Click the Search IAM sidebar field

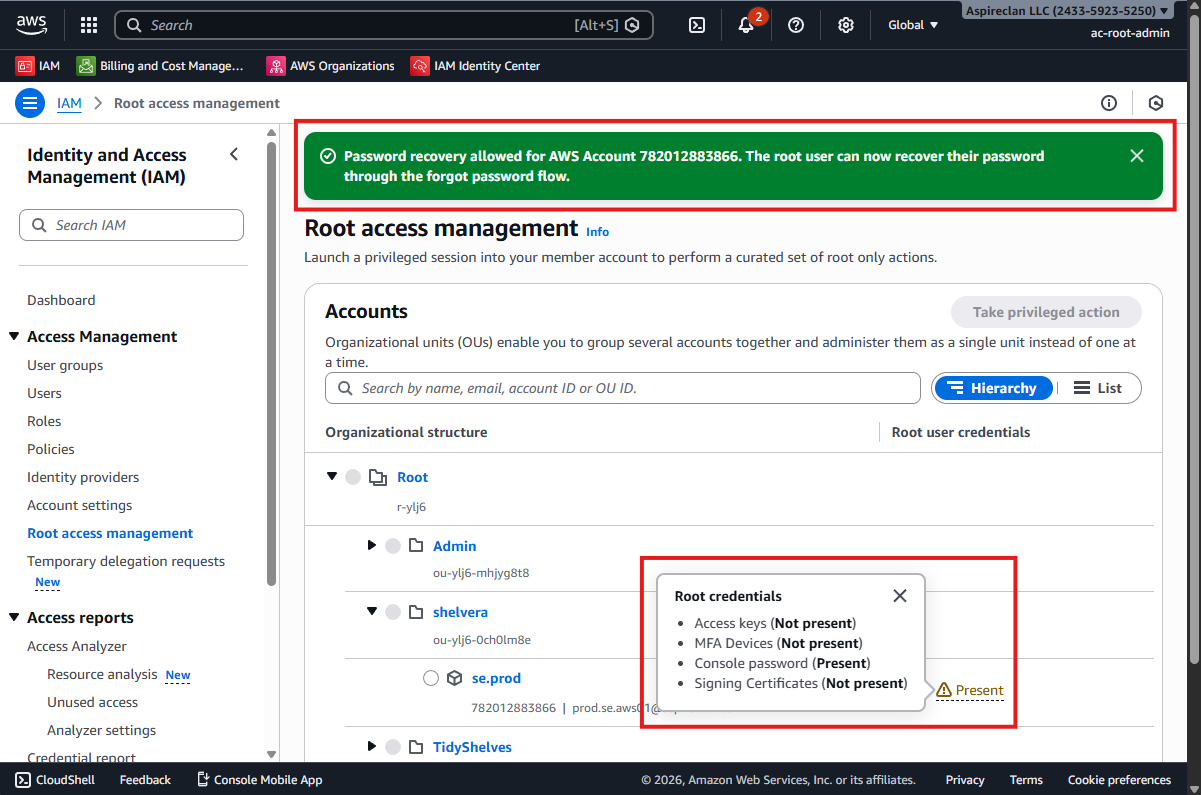(131, 225)
